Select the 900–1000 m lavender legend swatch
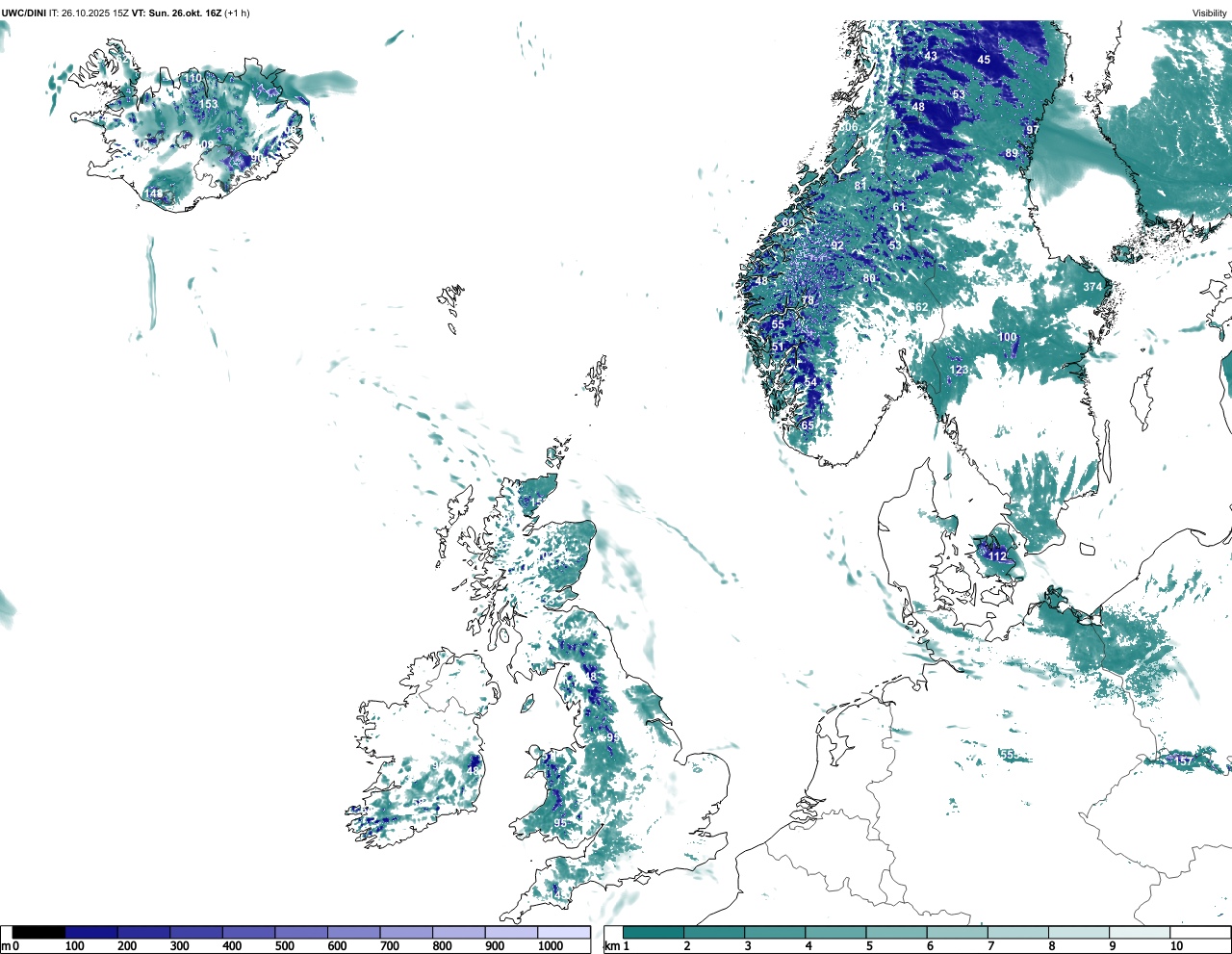This screenshot has width=1232, height=954. [511, 933]
